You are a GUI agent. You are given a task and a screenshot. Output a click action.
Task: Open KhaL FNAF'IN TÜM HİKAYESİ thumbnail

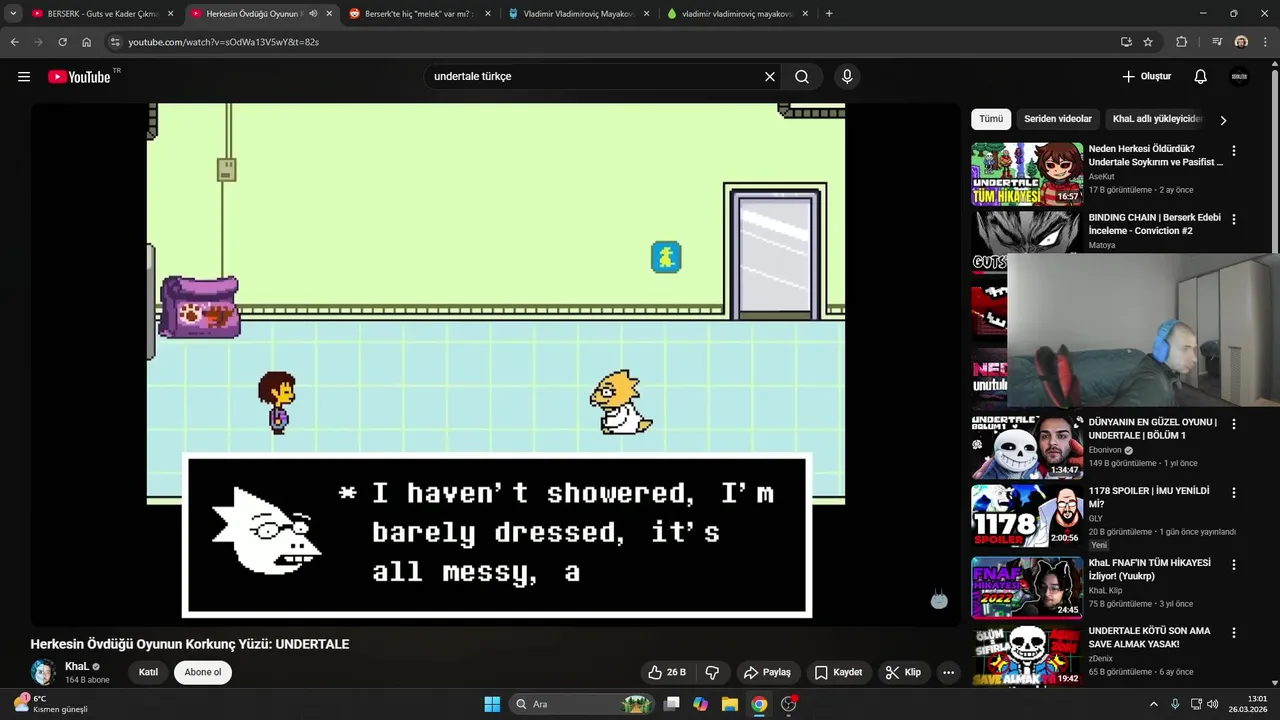click(x=1027, y=588)
